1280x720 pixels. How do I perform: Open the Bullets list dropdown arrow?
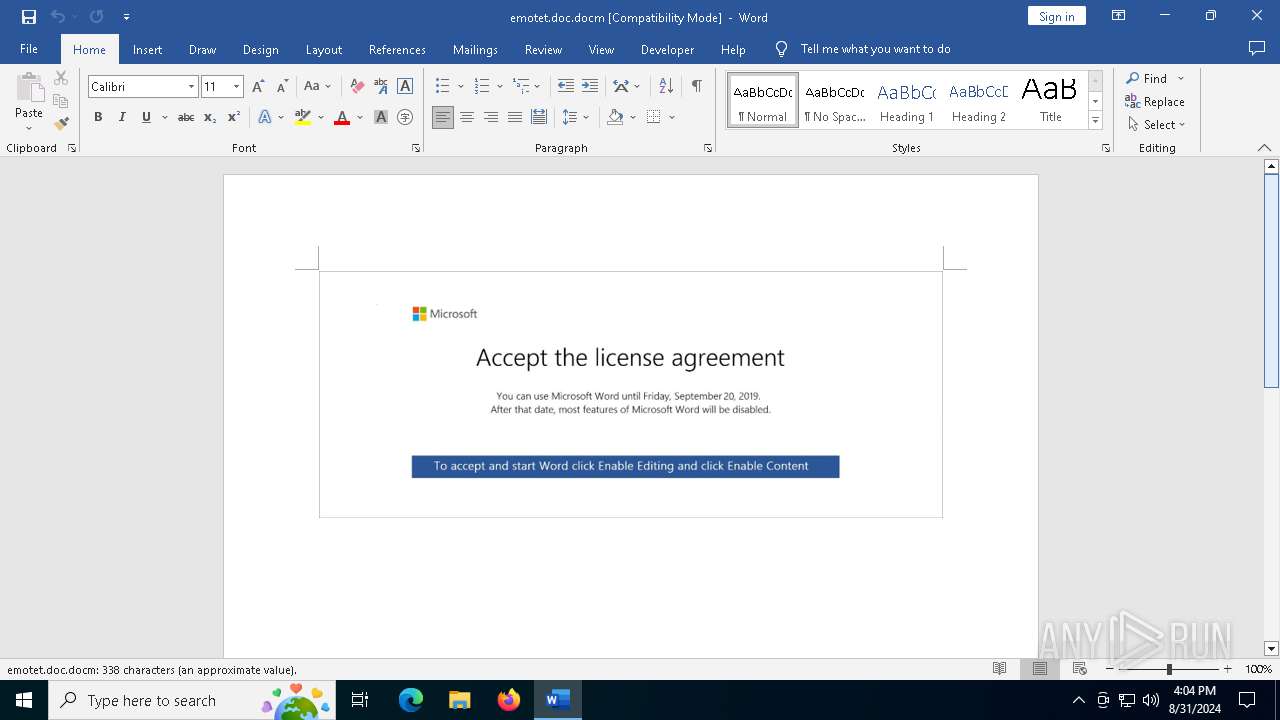point(460,87)
